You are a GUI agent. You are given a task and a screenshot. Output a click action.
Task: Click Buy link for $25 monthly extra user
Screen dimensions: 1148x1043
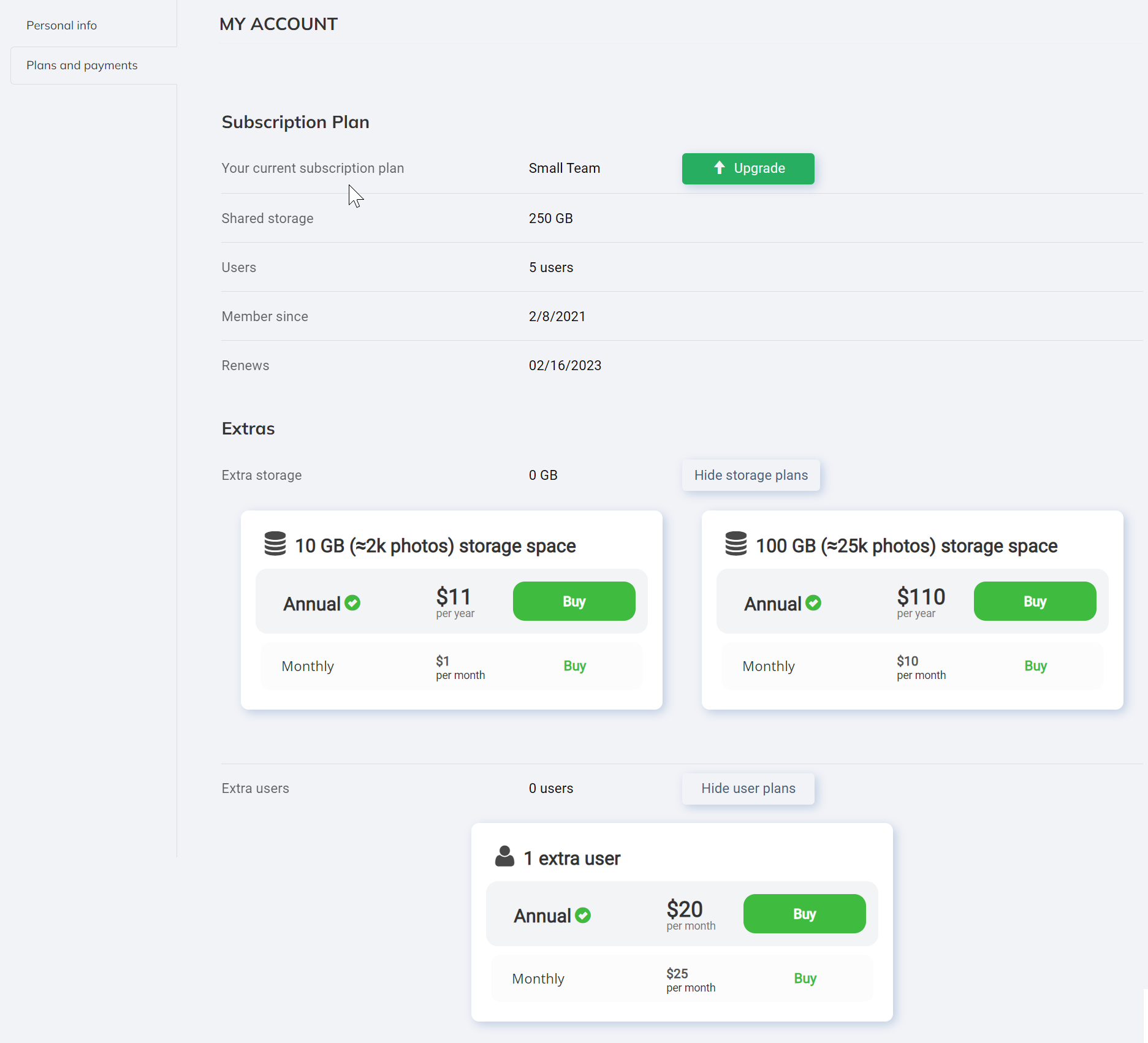[805, 978]
